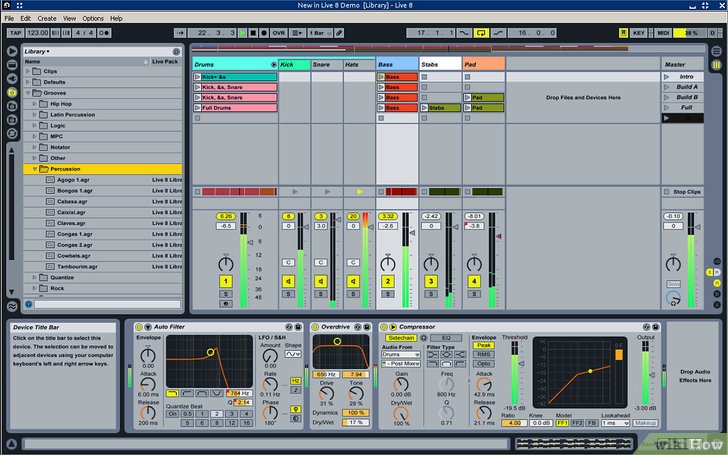
Task: Click the tempo field 123.00
Action: [x=37, y=33]
